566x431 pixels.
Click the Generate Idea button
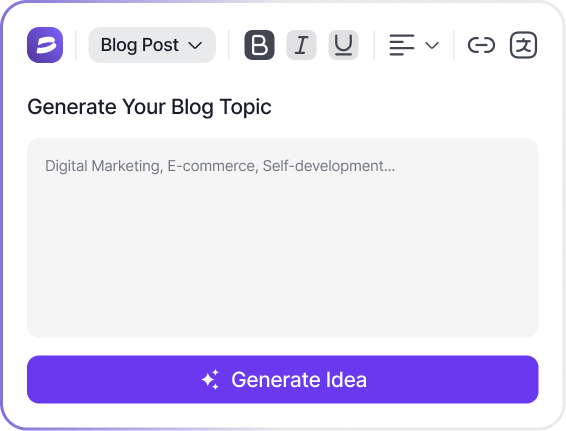283,379
